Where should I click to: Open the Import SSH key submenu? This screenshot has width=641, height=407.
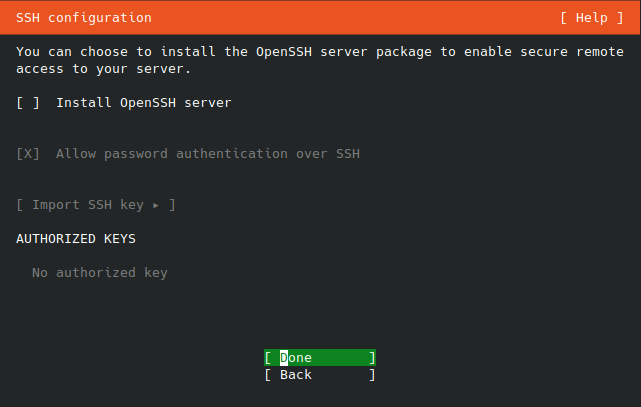coord(96,205)
